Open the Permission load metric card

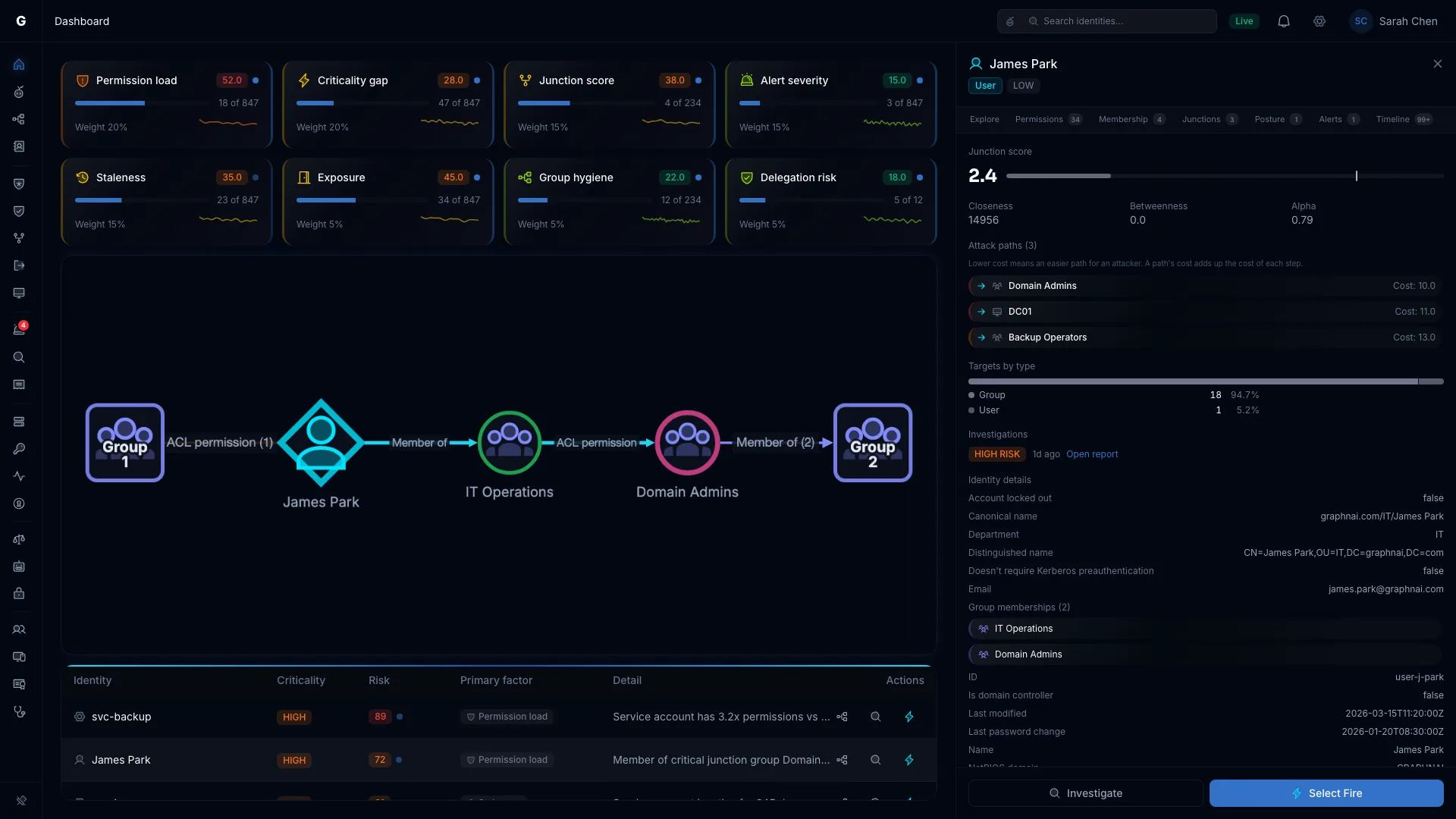[167, 105]
